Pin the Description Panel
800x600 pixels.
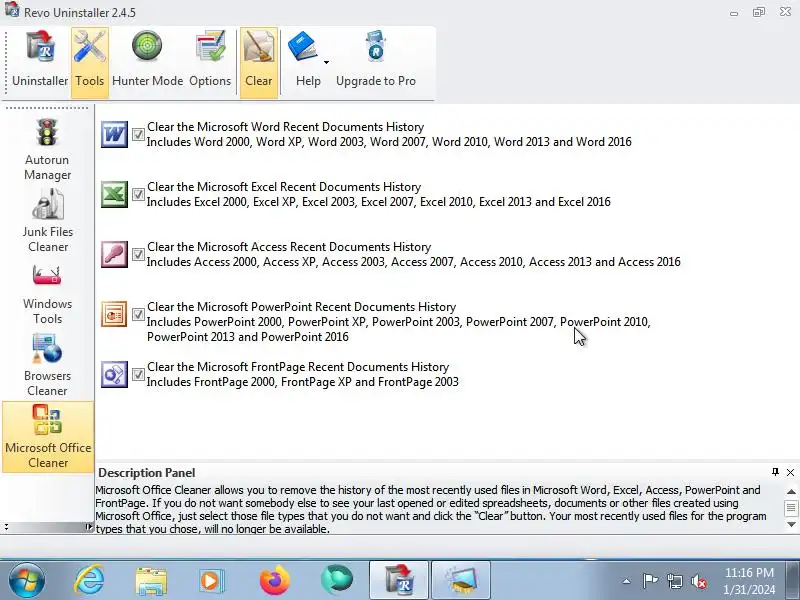pyautogui.click(x=775, y=472)
